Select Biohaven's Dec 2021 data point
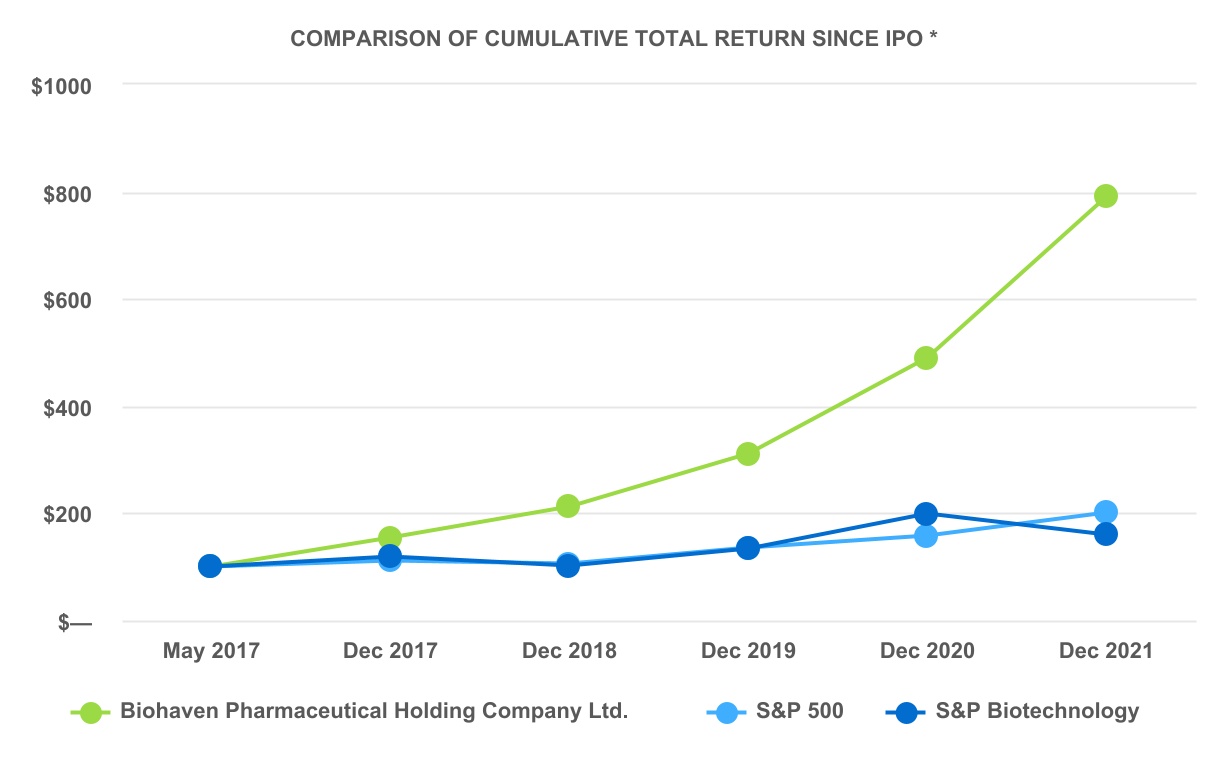This screenshot has width=1226, height=760. coord(1105,196)
